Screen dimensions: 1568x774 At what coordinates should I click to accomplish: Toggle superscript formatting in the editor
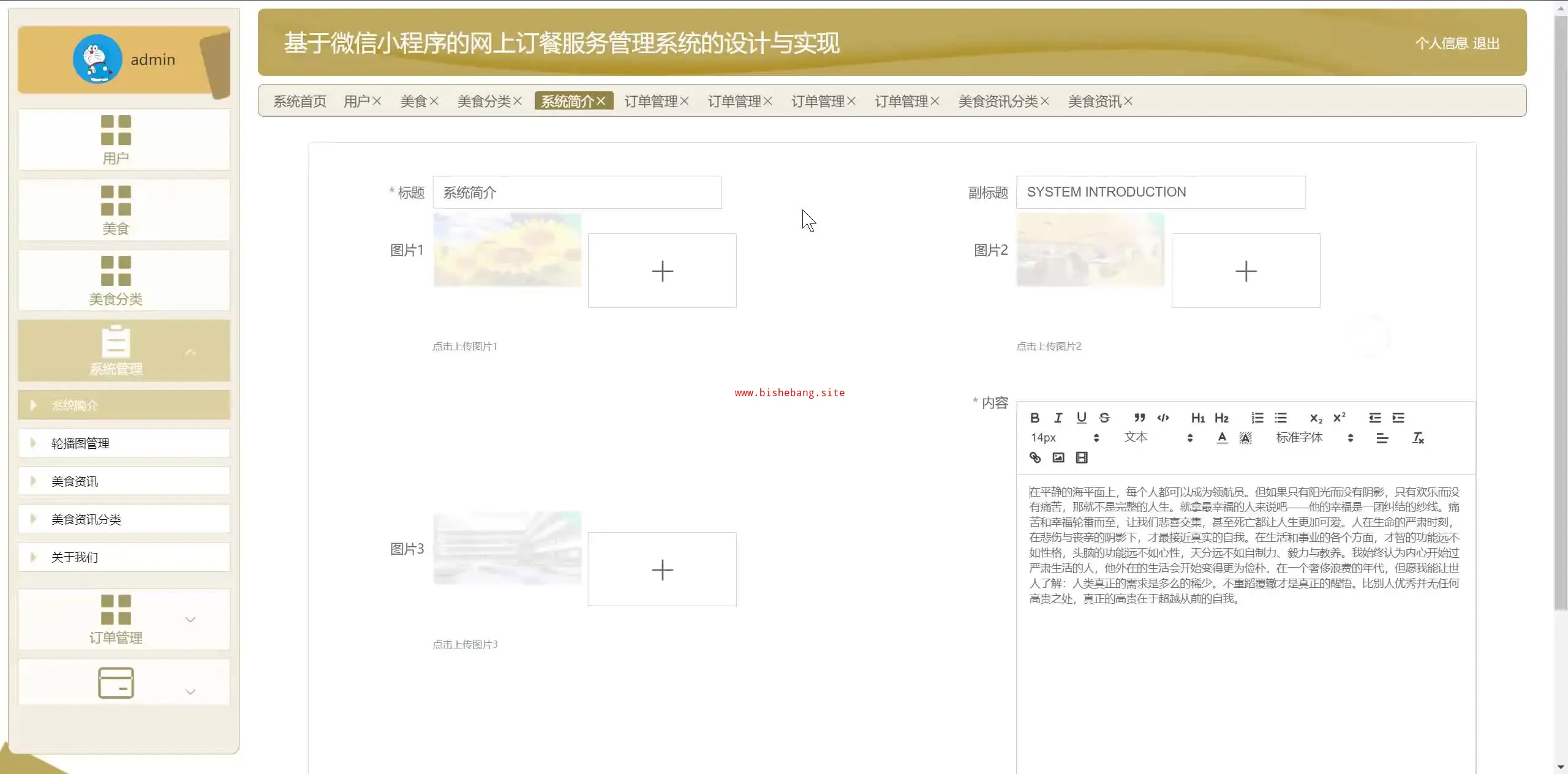(1340, 418)
